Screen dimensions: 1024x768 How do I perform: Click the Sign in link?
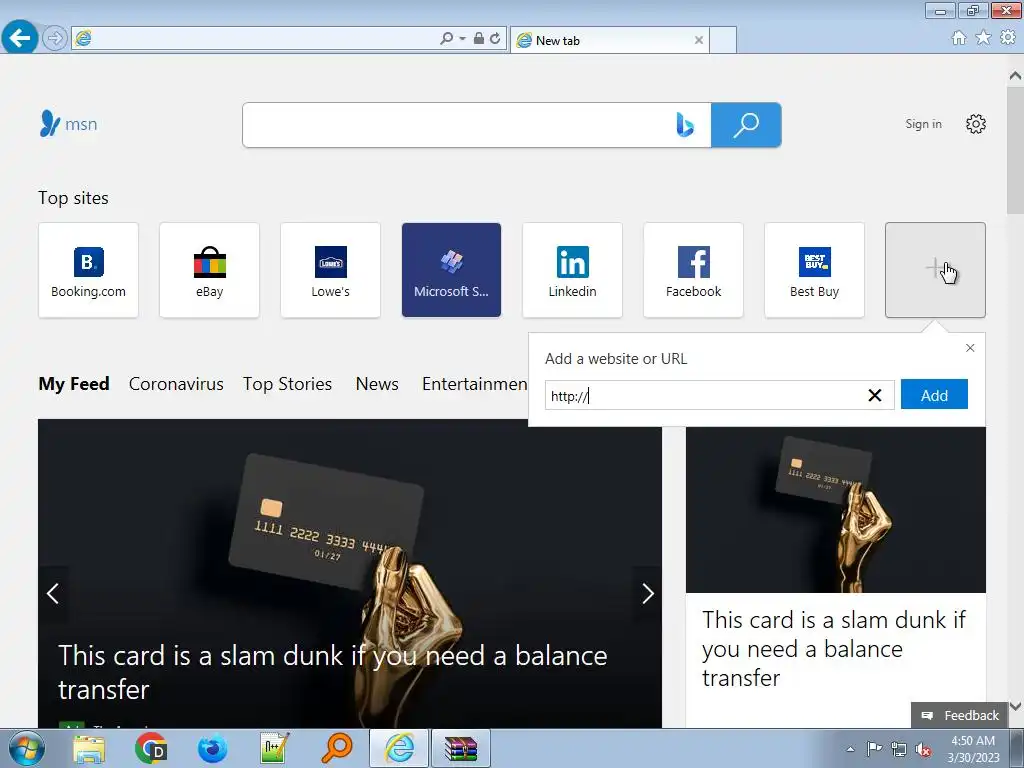click(923, 124)
